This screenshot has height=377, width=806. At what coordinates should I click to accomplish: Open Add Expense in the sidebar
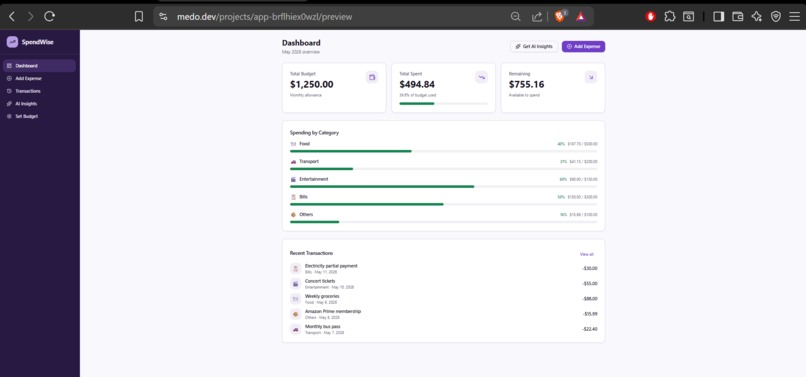40,79
